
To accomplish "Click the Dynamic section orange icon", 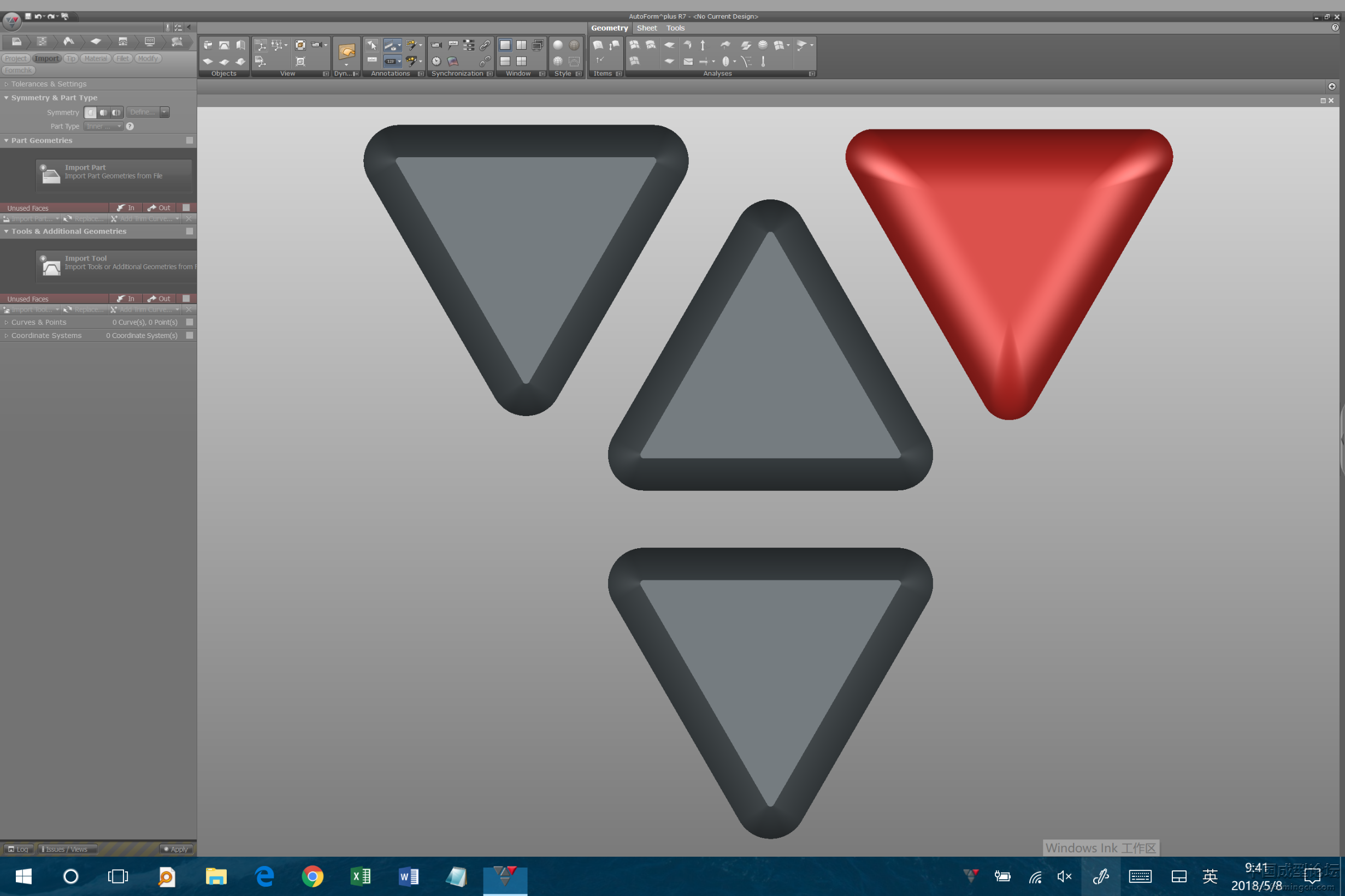I will tap(346, 52).
